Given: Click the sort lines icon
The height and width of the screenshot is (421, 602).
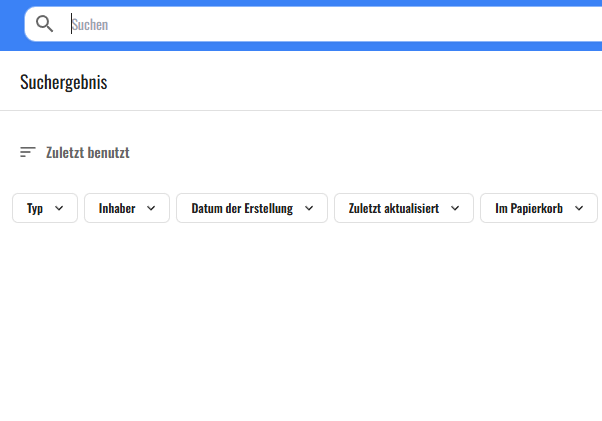Looking at the screenshot, I should [28, 152].
